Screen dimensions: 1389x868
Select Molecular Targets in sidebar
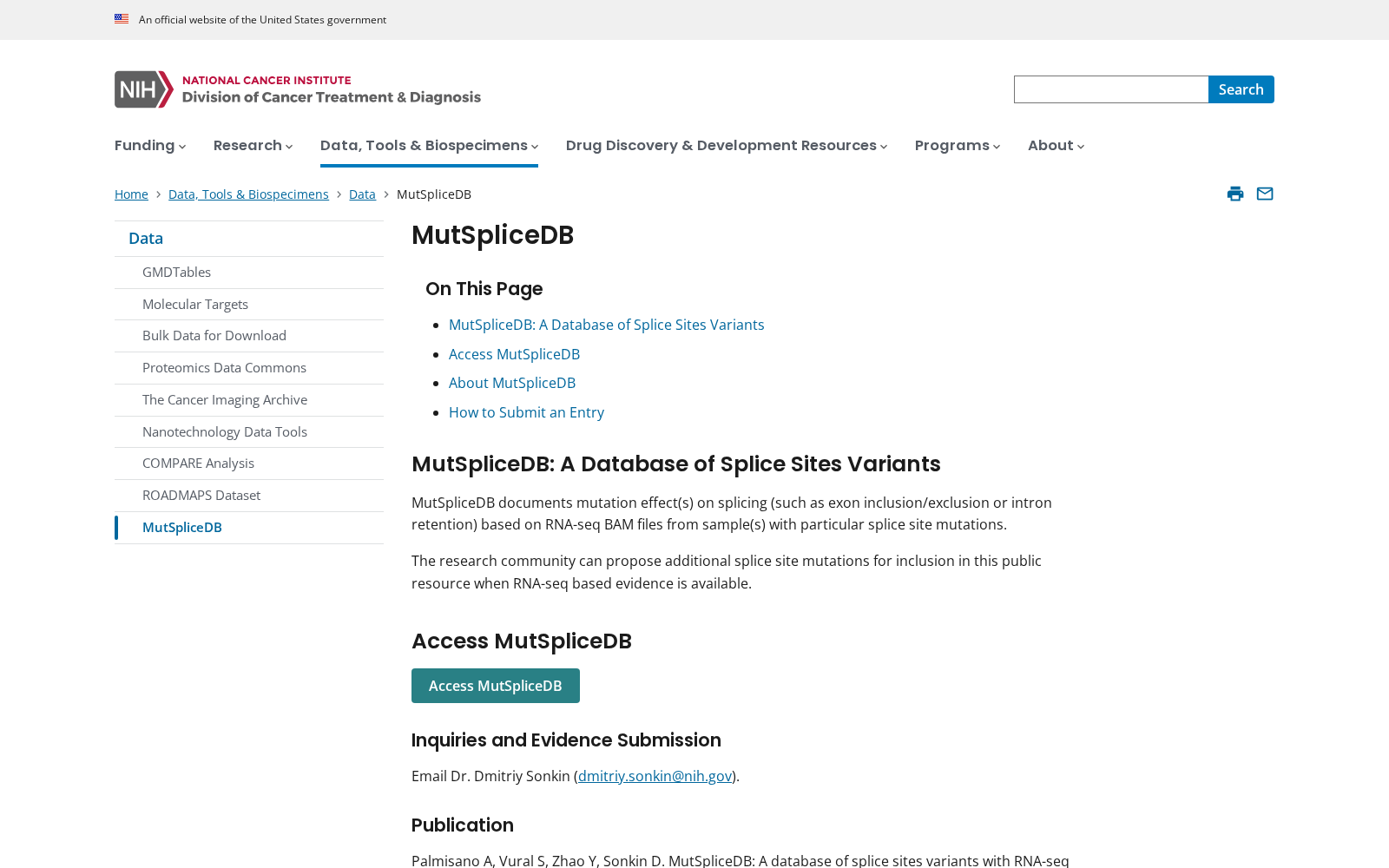(x=249, y=305)
